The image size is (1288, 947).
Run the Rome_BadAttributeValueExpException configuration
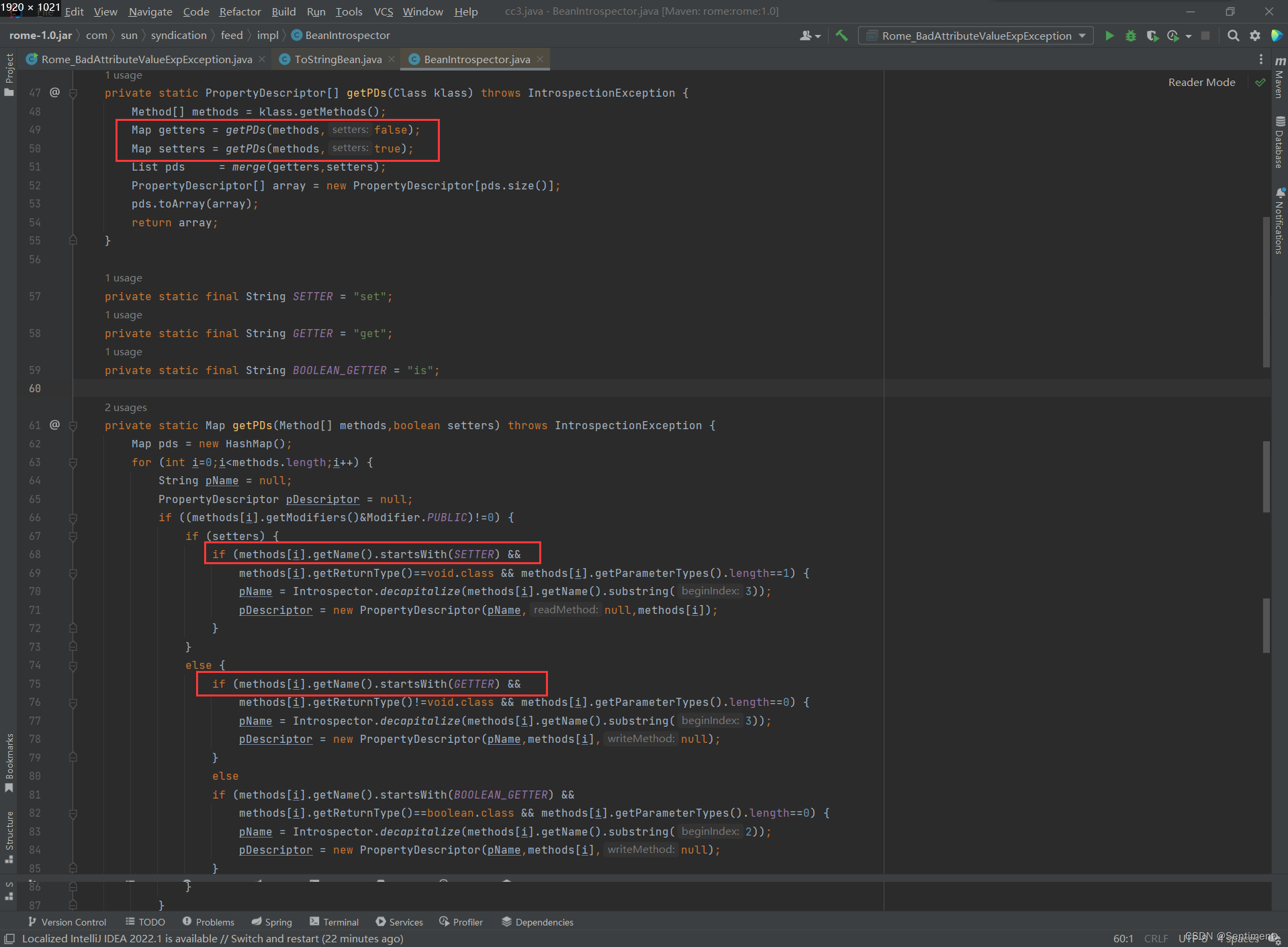[x=1109, y=36]
